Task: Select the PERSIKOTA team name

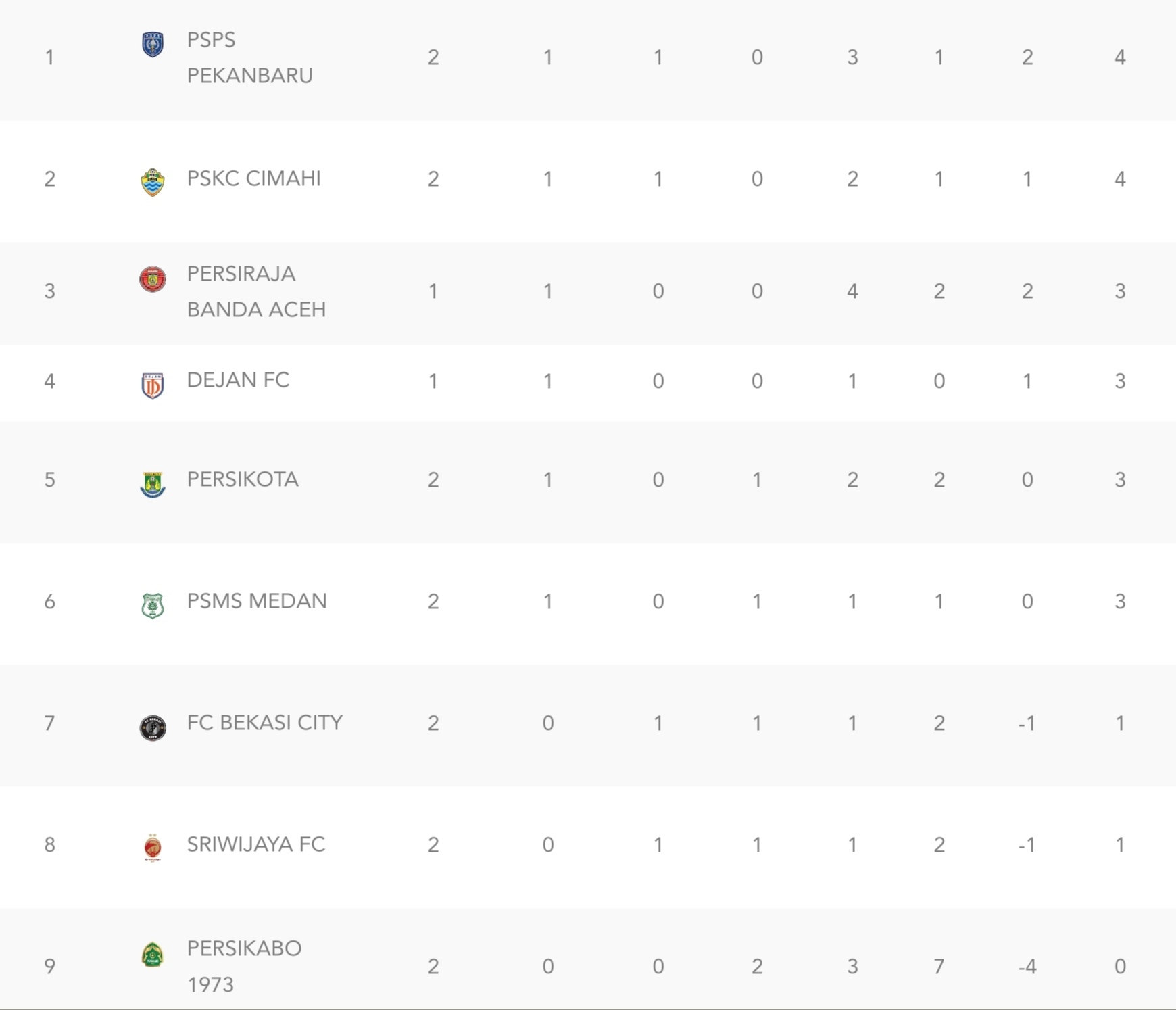Action: [243, 479]
